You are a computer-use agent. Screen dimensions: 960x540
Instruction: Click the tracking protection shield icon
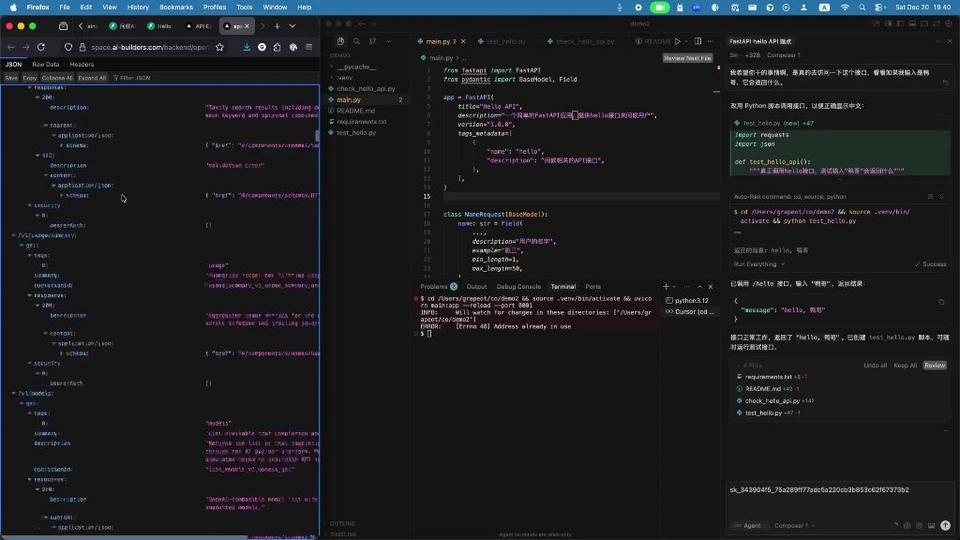click(x=68, y=47)
